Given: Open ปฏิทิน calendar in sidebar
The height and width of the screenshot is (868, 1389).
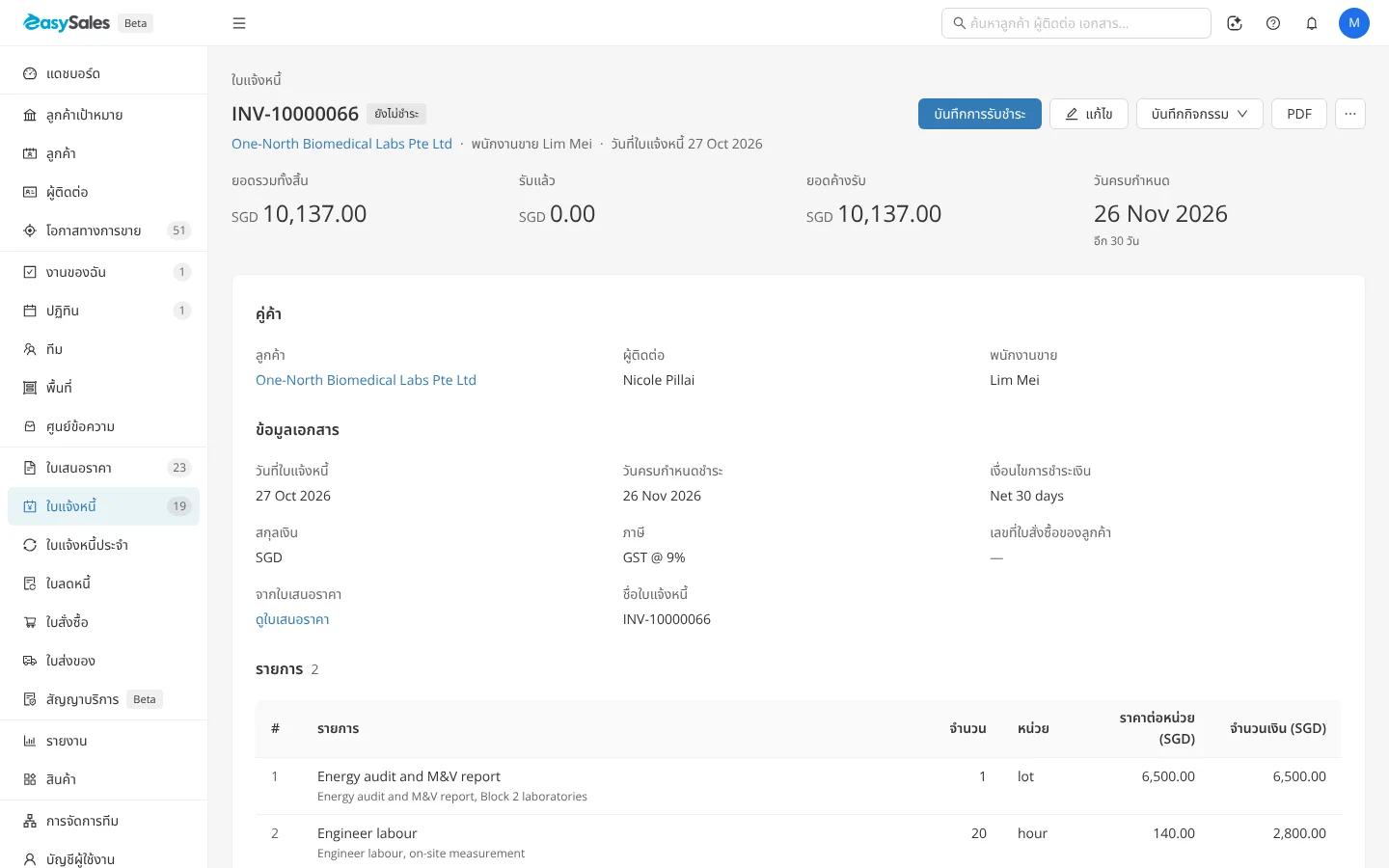Looking at the screenshot, I should pos(103,311).
